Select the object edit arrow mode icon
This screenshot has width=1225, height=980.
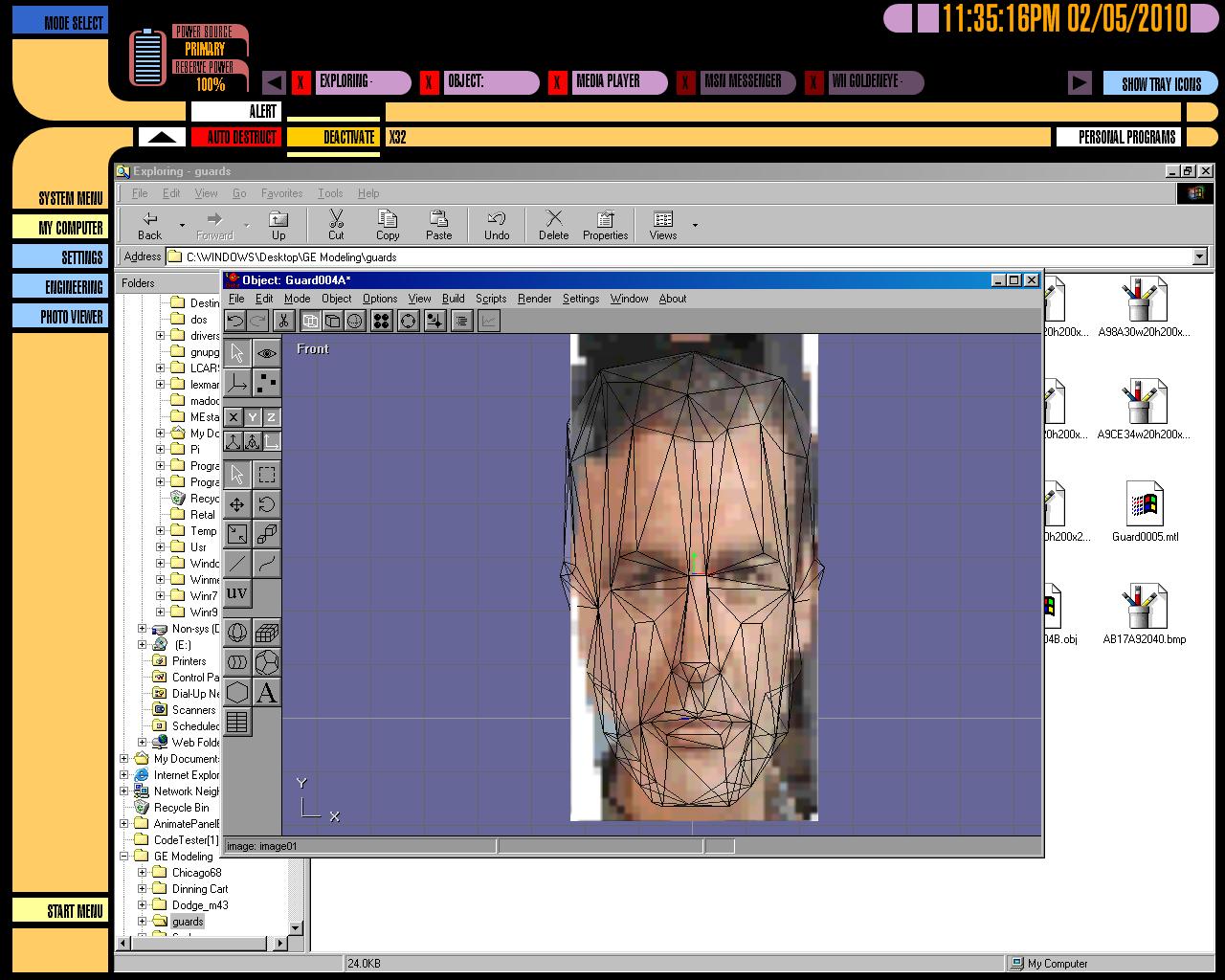237,353
